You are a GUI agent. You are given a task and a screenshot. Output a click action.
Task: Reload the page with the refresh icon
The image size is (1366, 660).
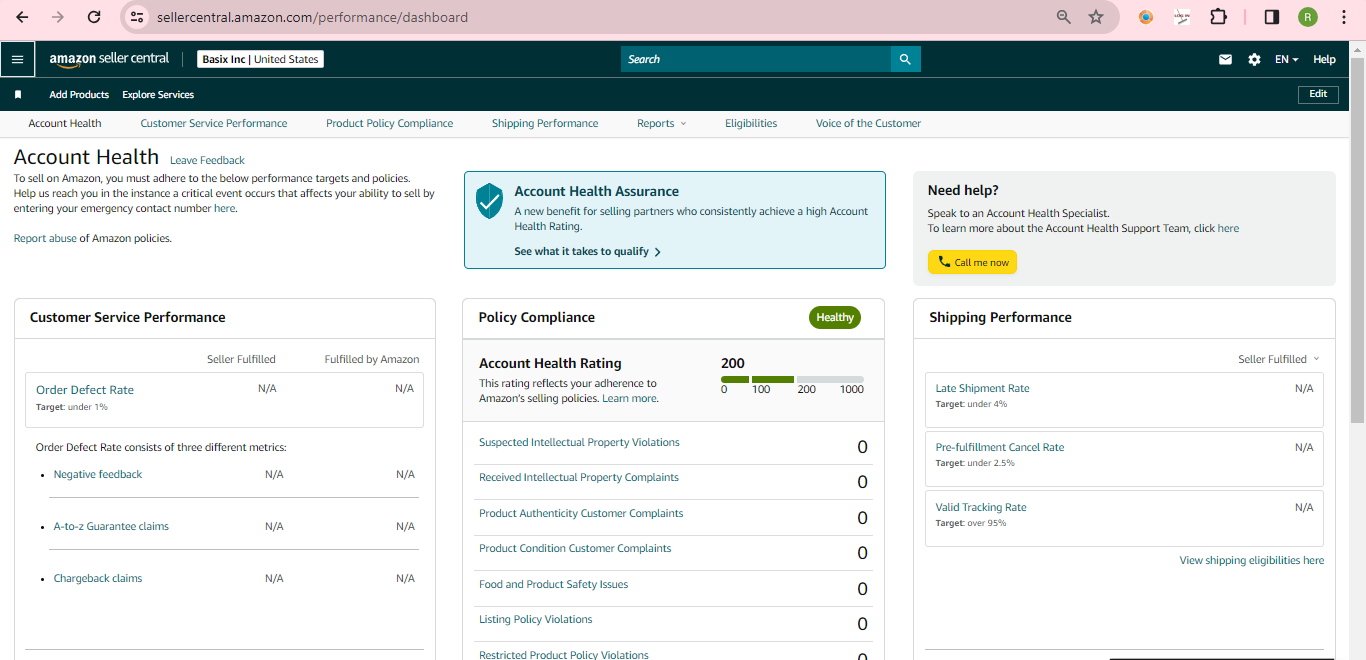(94, 17)
